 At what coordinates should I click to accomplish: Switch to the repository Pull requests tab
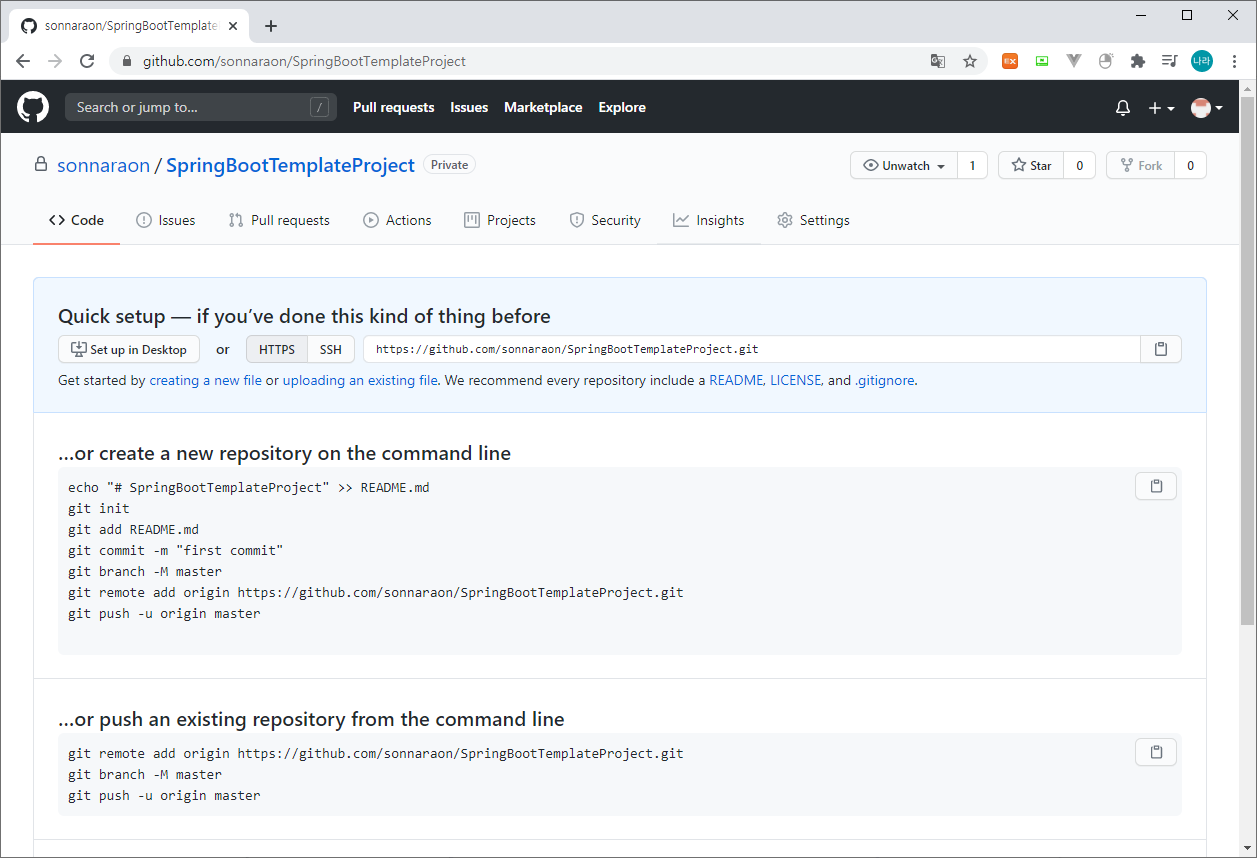click(x=279, y=220)
